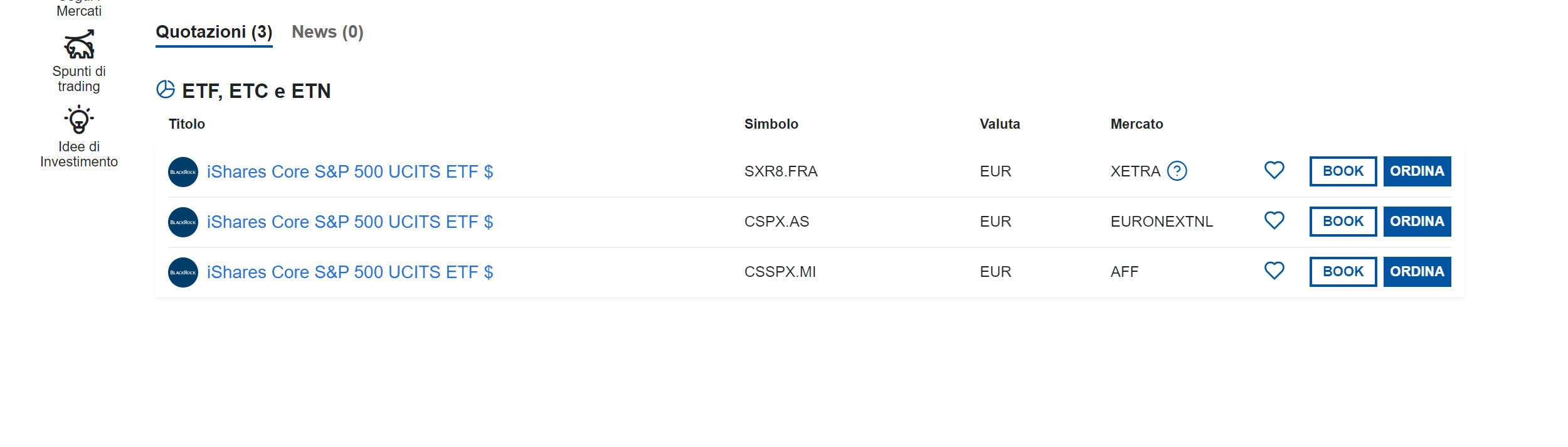
Task: Switch to the News (0) tab
Action: pyautogui.click(x=327, y=32)
